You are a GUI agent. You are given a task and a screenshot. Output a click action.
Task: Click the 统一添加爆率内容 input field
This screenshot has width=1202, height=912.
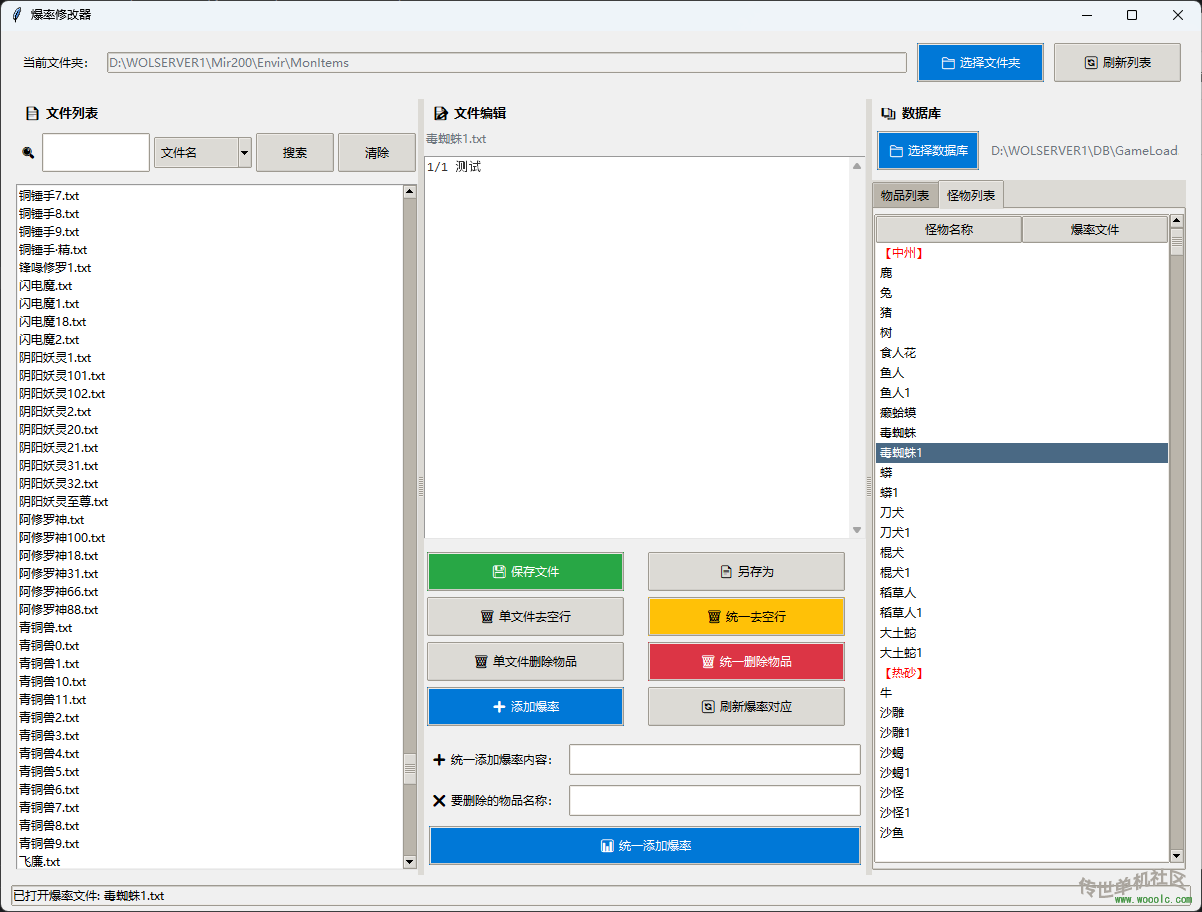(x=714, y=760)
